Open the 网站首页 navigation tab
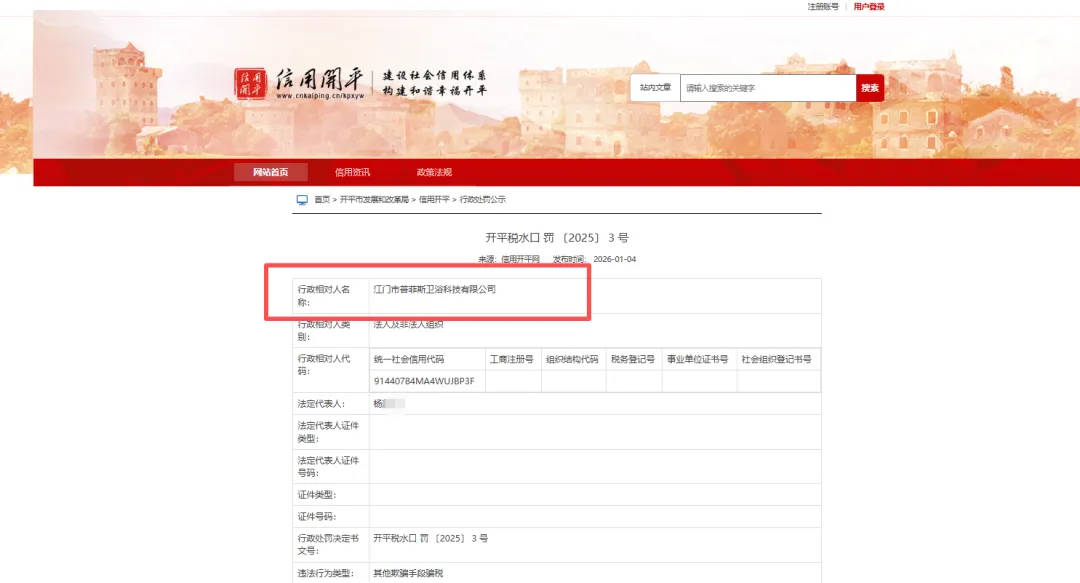 click(271, 172)
